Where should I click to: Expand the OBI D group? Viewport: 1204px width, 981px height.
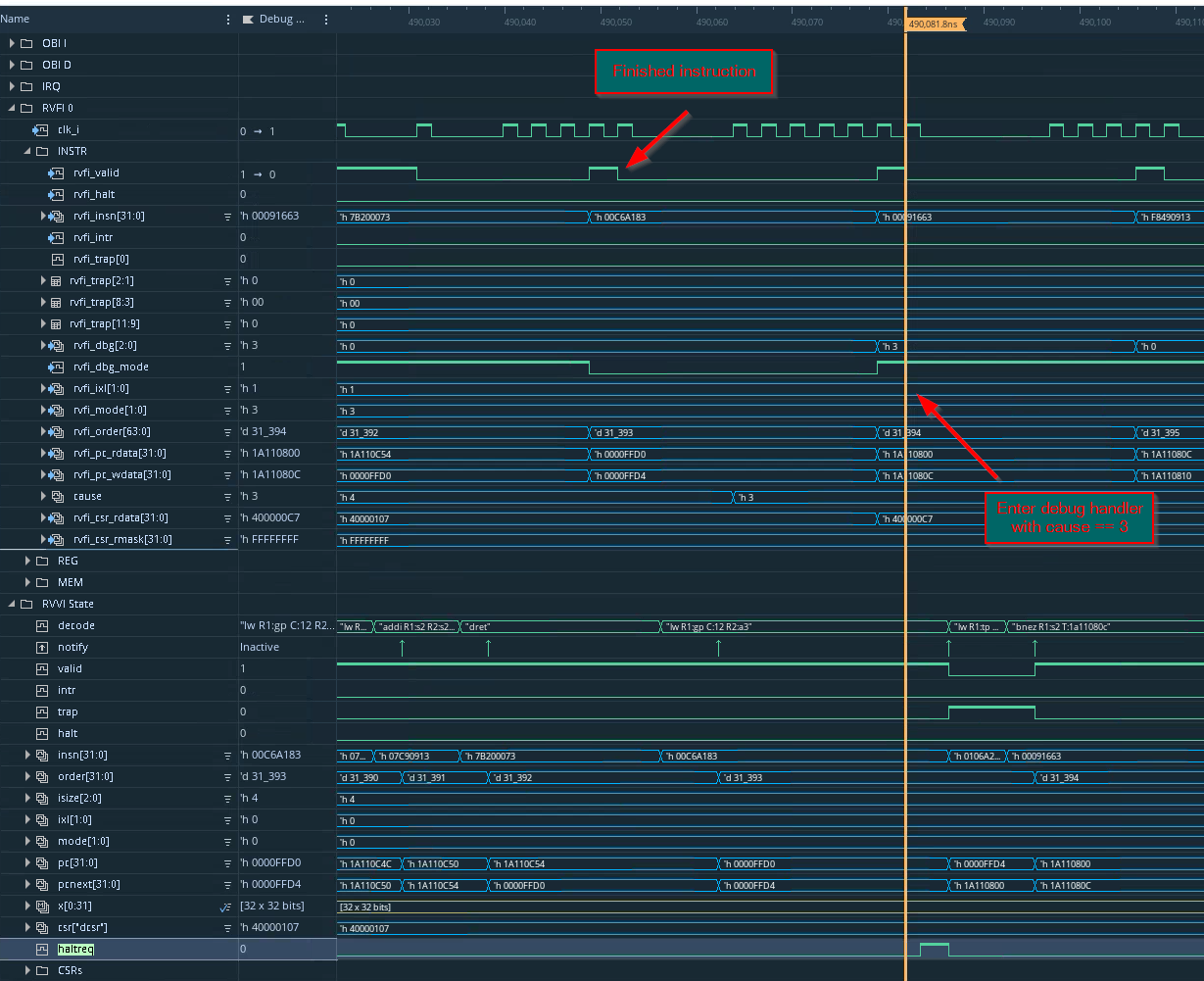(10, 65)
